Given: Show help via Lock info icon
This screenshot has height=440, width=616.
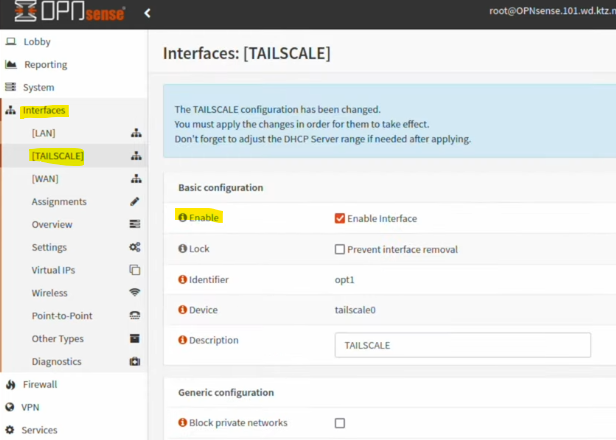Looking at the screenshot, I should point(182,249).
